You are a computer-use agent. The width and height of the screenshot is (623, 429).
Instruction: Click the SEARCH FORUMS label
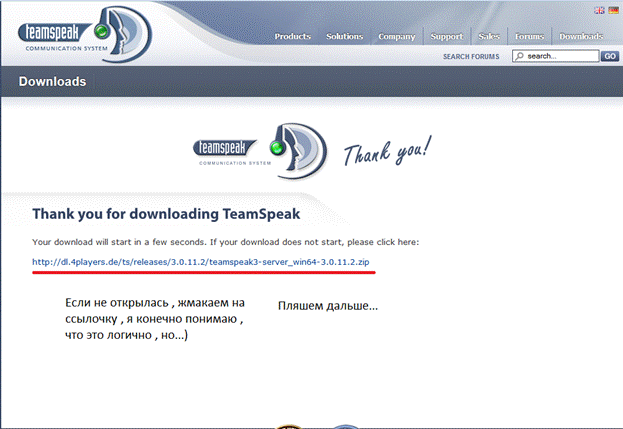(x=471, y=56)
